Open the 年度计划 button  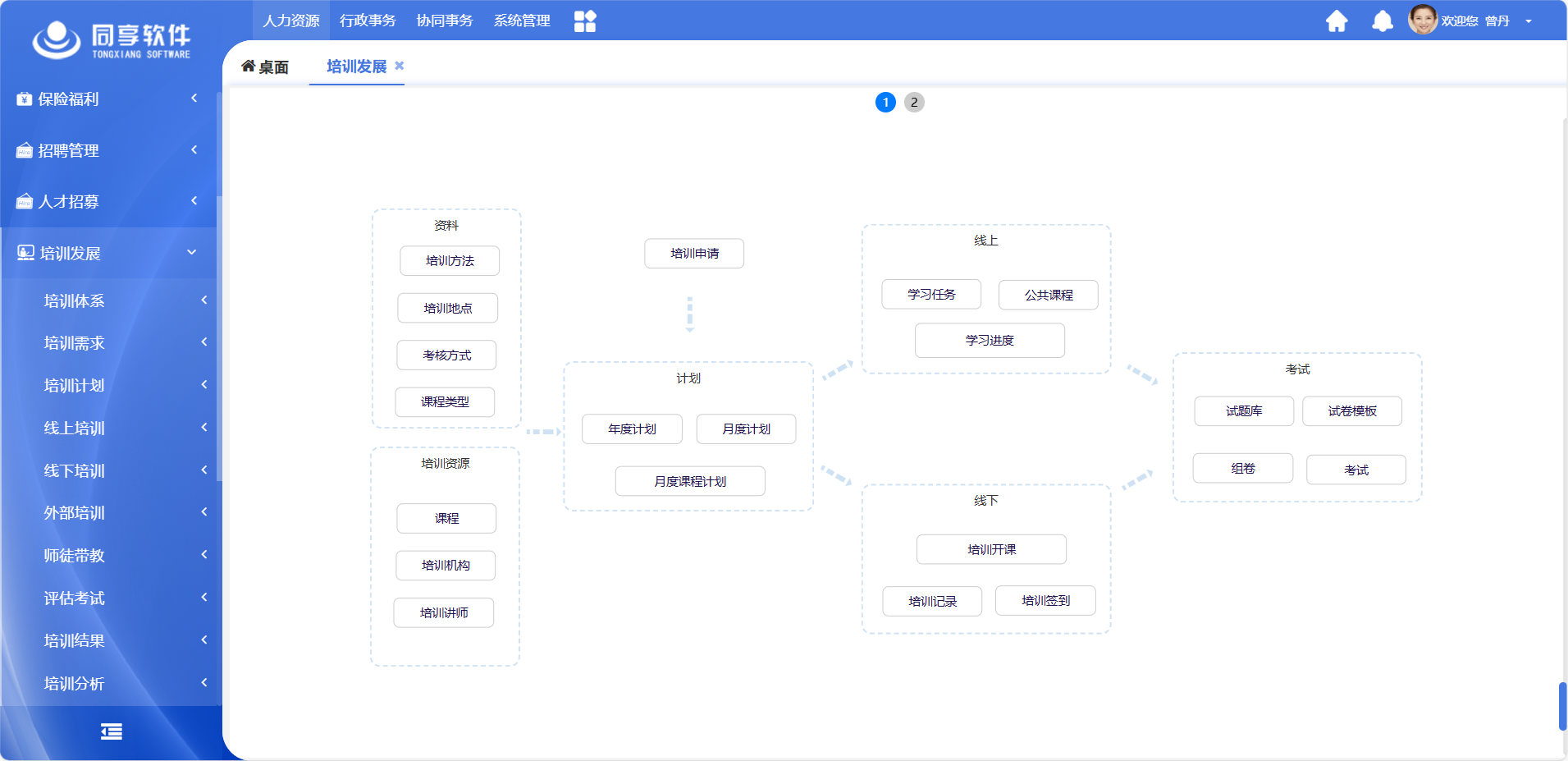(x=632, y=429)
